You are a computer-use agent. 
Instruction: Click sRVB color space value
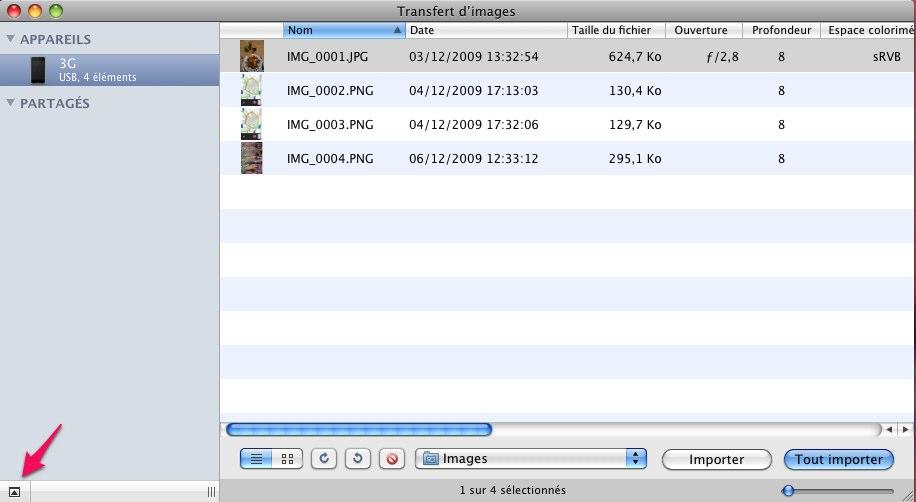point(887,57)
